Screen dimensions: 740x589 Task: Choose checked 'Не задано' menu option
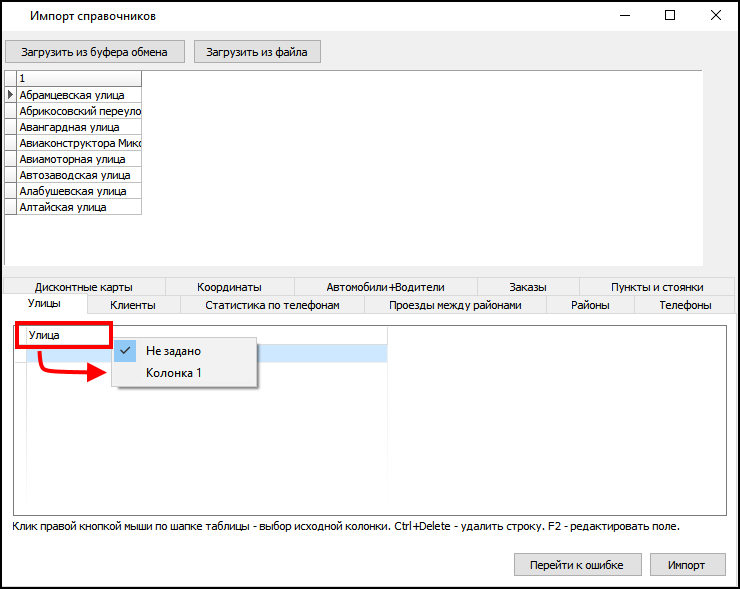(x=173, y=351)
